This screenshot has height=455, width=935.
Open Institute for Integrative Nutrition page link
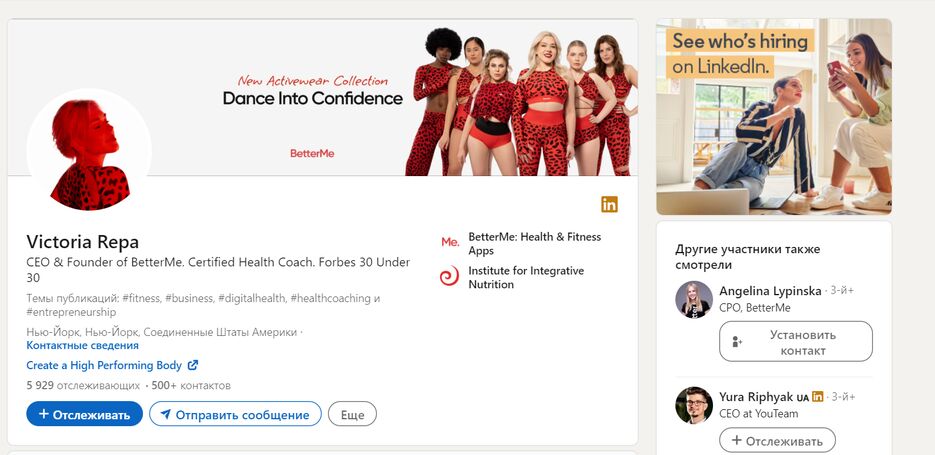coord(526,277)
